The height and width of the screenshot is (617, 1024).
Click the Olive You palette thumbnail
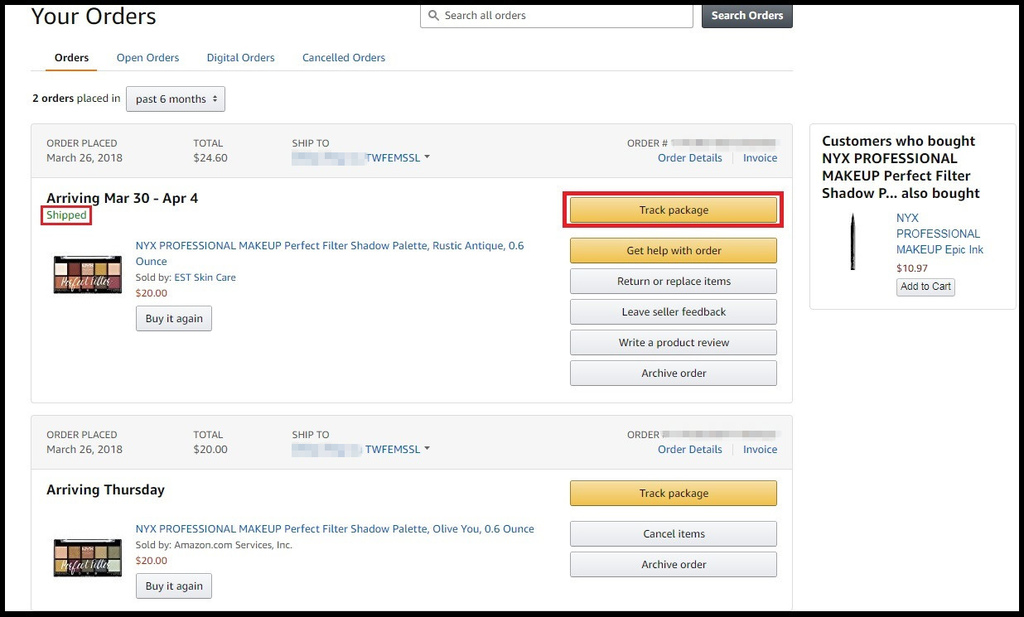click(87, 558)
